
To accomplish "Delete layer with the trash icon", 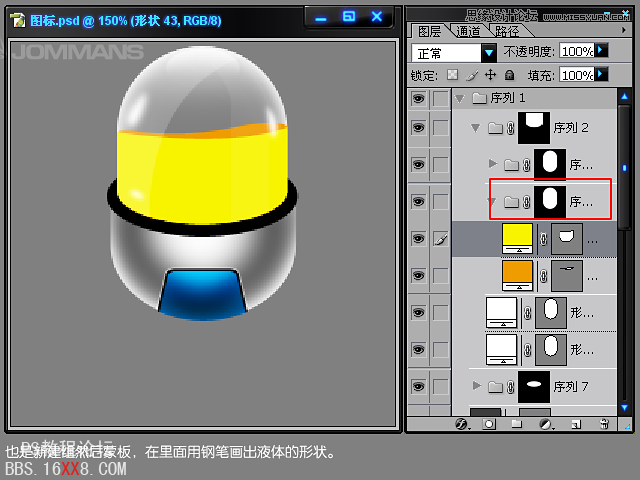I will [x=603, y=424].
